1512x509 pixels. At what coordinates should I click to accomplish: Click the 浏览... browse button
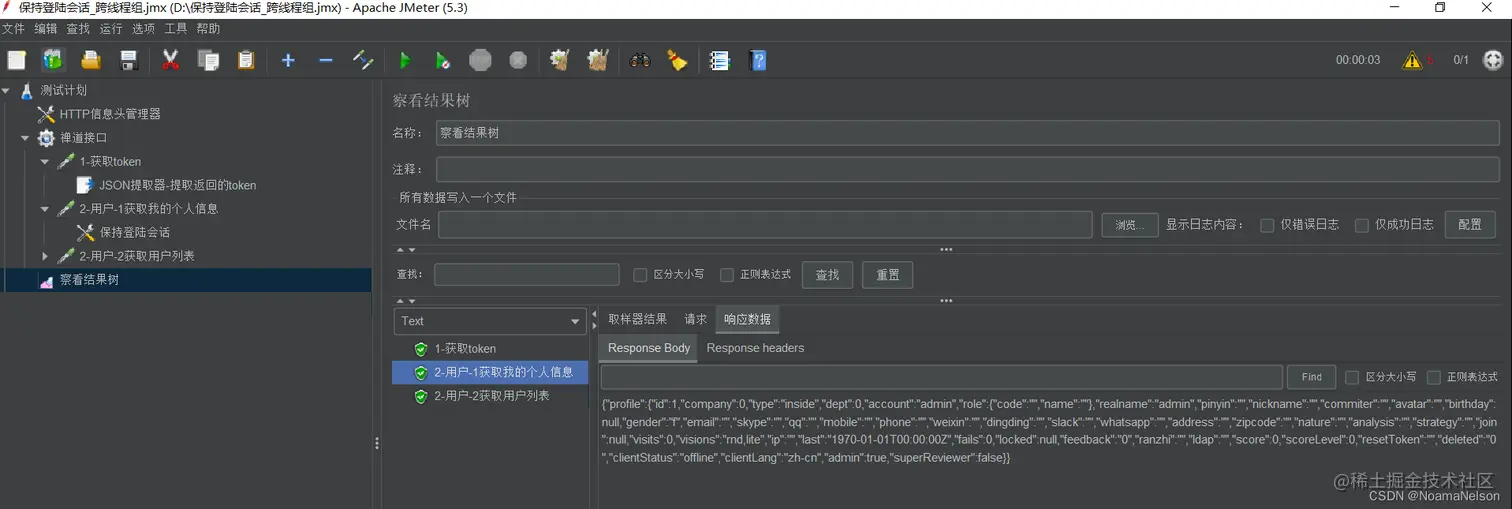pyautogui.click(x=1130, y=225)
